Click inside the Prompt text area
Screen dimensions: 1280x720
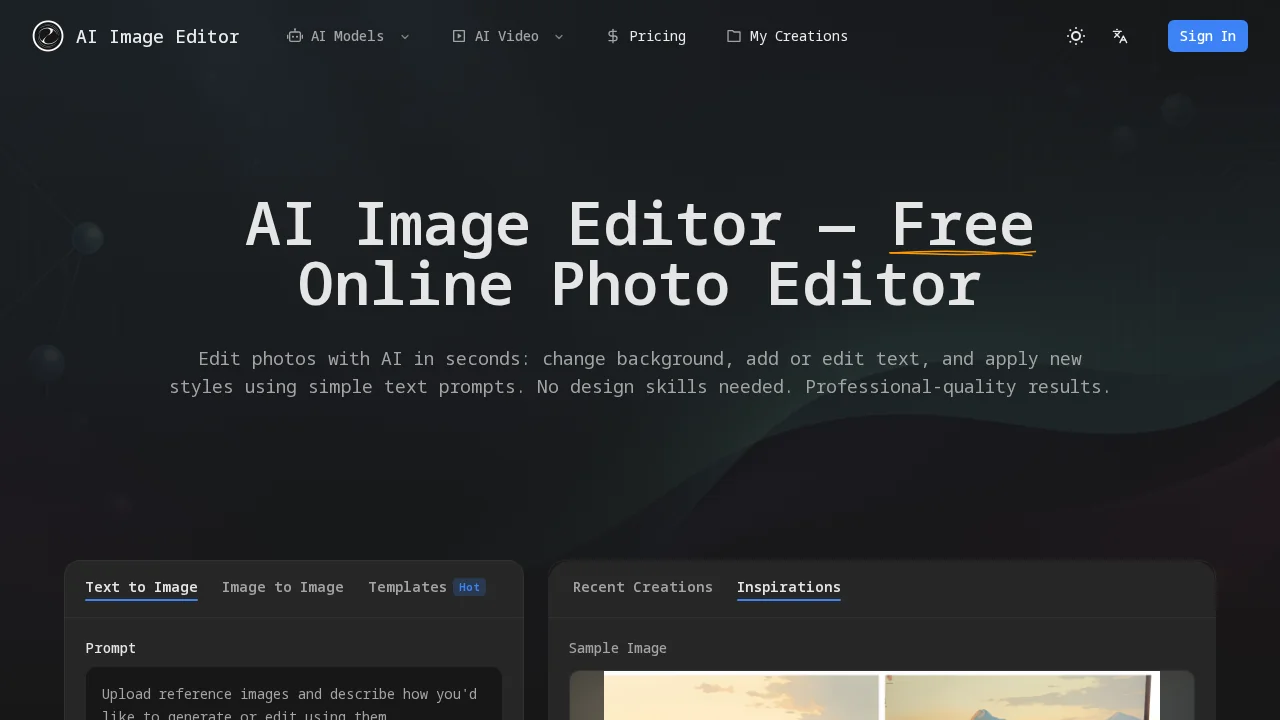[x=294, y=700]
